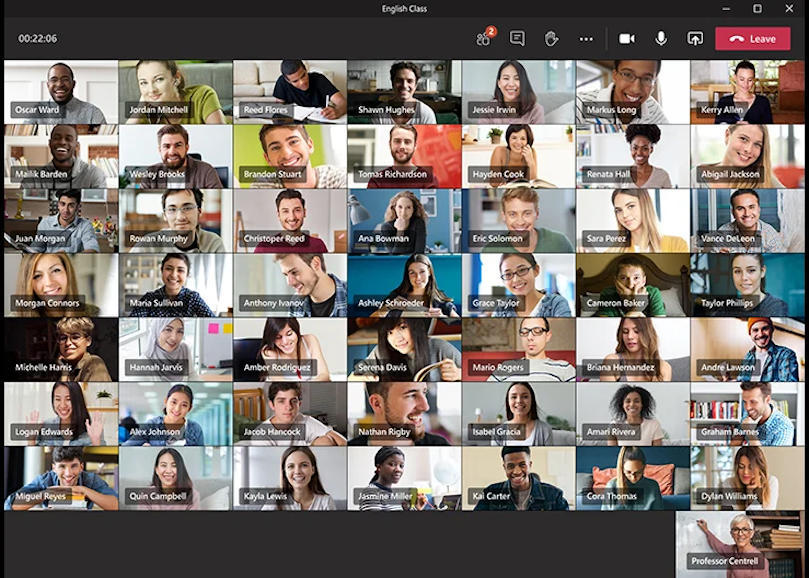Open the meeting chat panel
Image resolution: width=809 pixels, height=578 pixels.
[517, 38]
